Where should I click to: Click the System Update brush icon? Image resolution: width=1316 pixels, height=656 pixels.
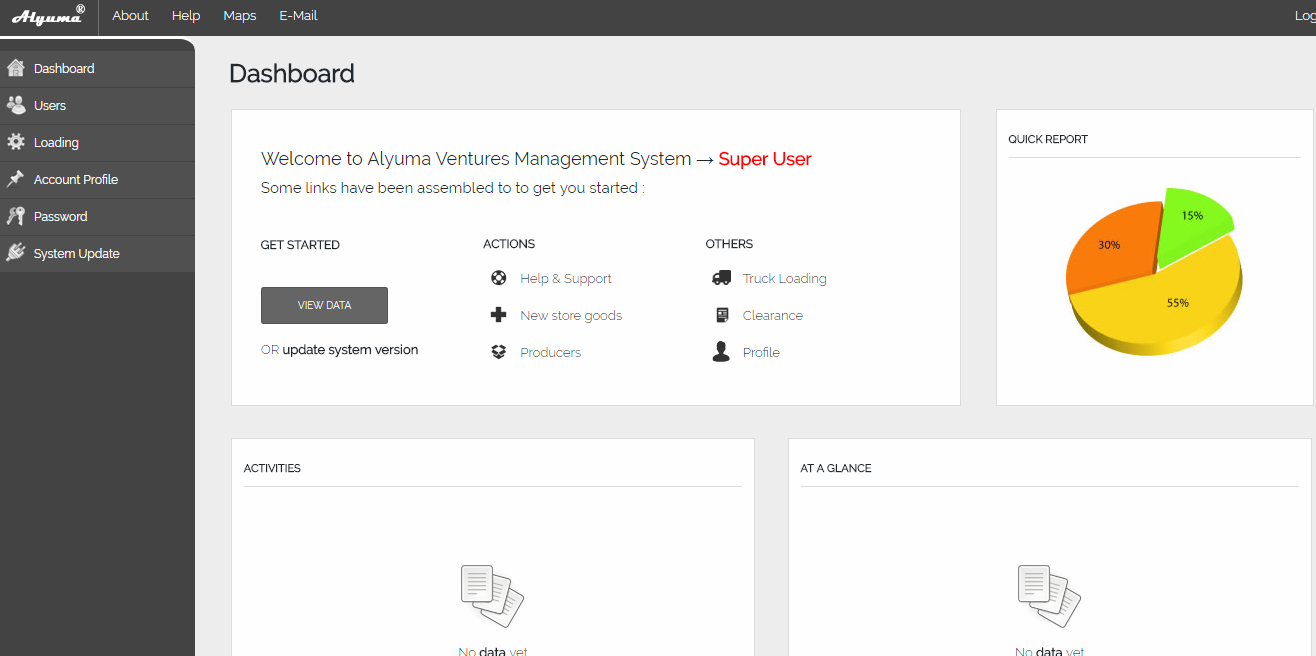click(15, 253)
